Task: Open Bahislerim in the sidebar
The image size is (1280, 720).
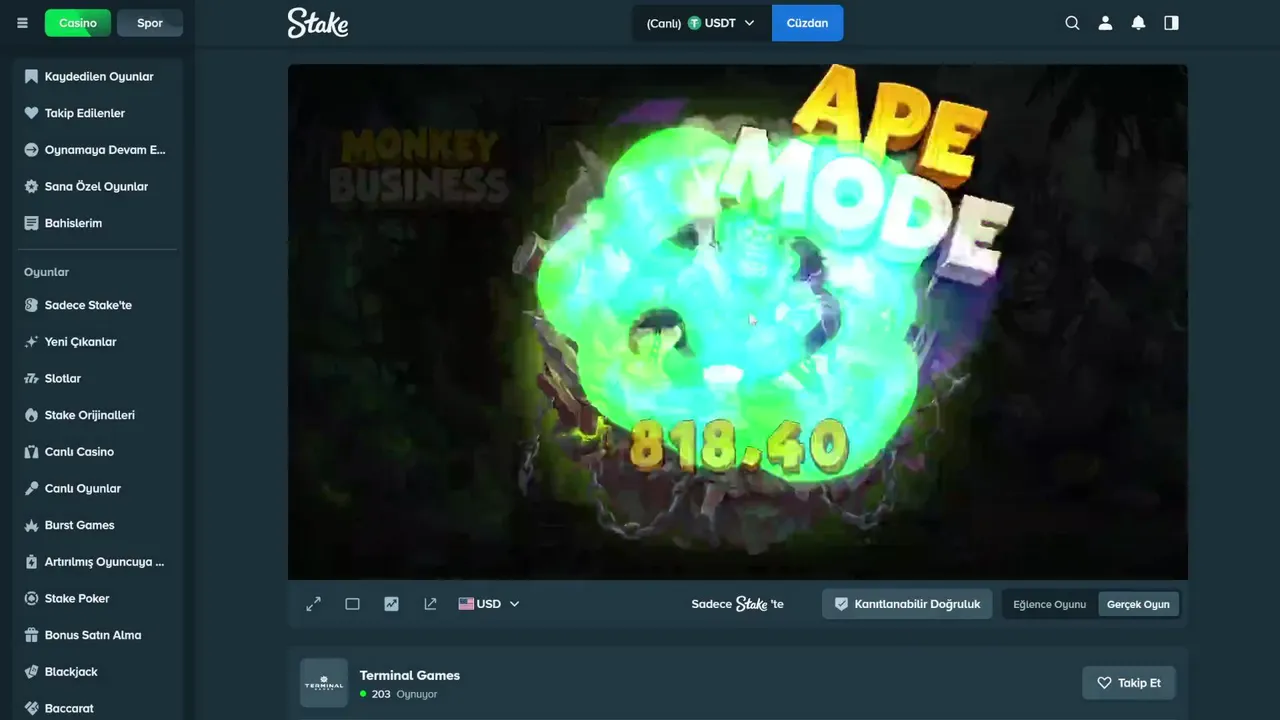Action: coord(98,223)
